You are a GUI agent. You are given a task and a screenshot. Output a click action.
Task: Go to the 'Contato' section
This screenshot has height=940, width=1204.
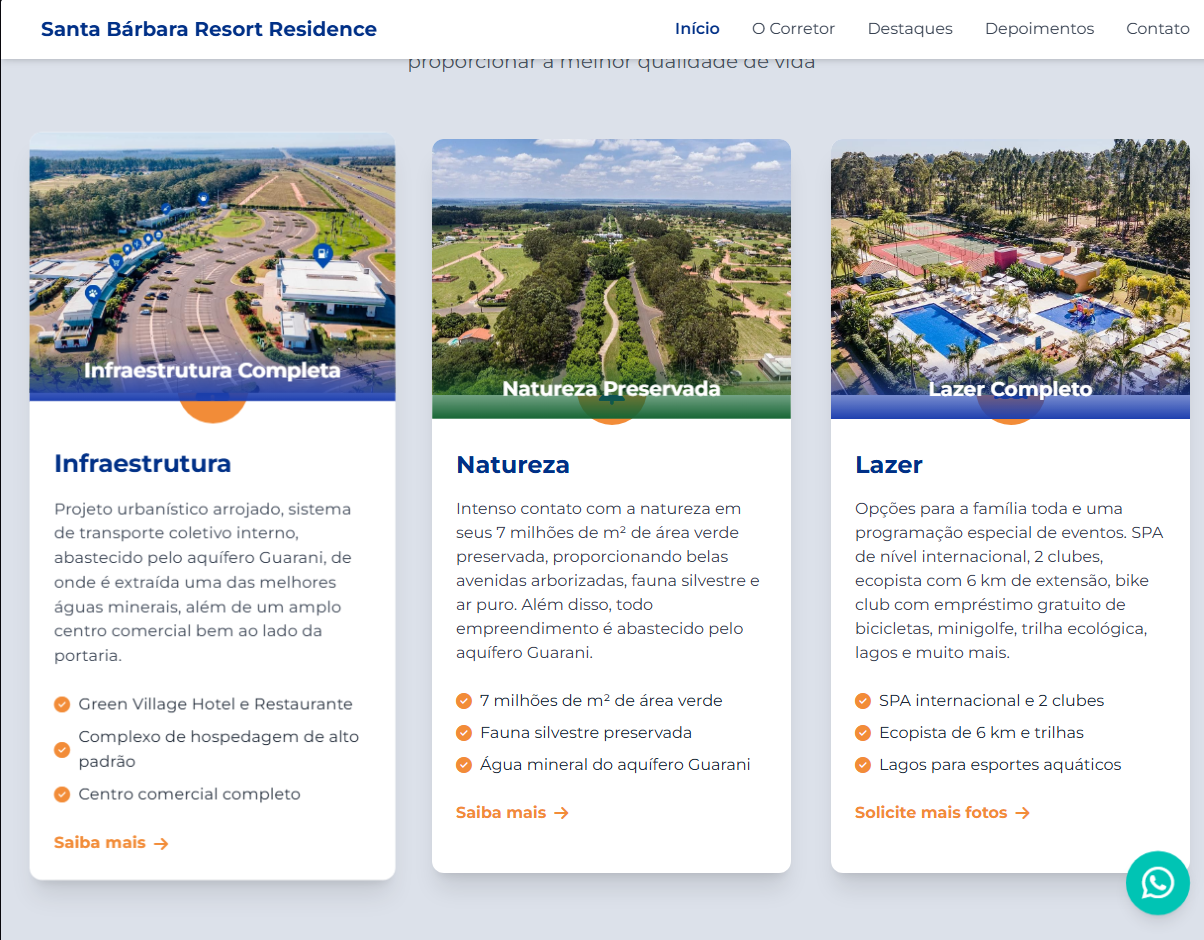1157,29
